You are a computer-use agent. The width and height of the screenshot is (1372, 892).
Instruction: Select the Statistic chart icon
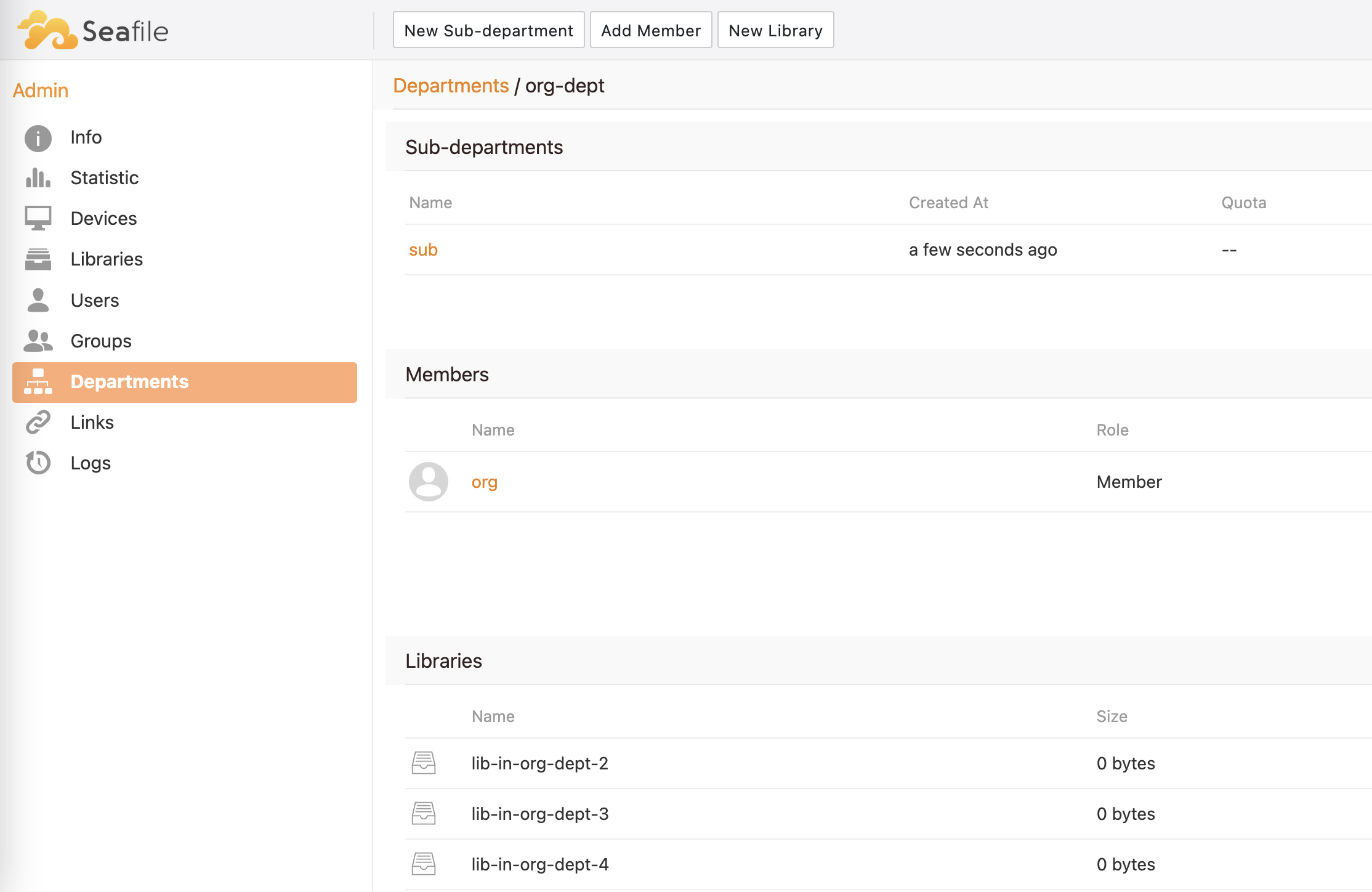pyautogui.click(x=38, y=177)
